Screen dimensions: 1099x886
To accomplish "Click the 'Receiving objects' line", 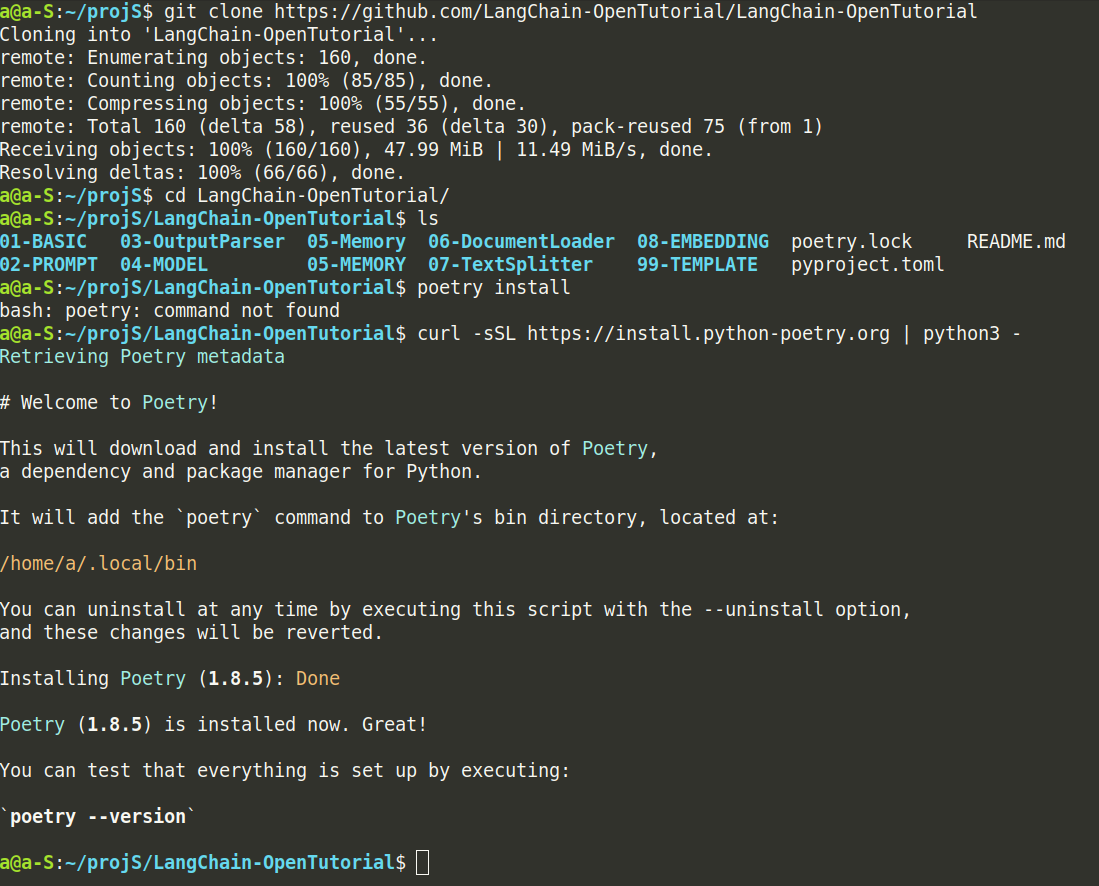I will [x=356, y=150].
